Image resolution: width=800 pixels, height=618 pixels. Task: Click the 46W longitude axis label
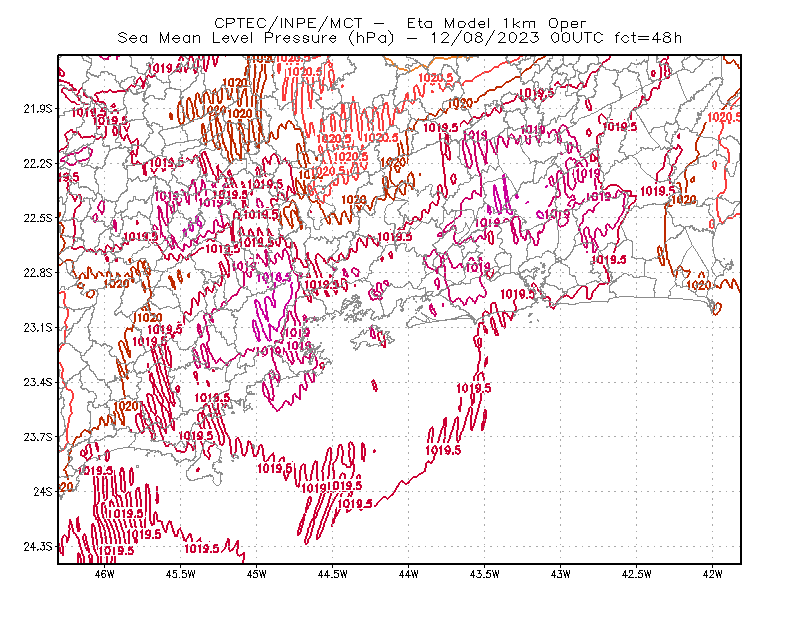coord(105,574)
